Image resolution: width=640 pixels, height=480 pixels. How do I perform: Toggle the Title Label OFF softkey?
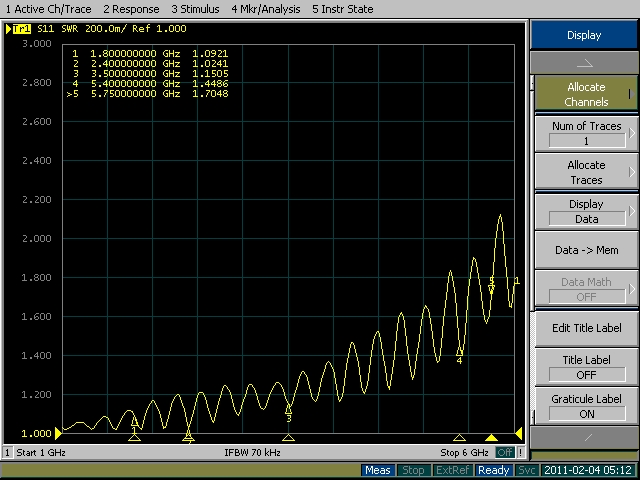point(586,367)
